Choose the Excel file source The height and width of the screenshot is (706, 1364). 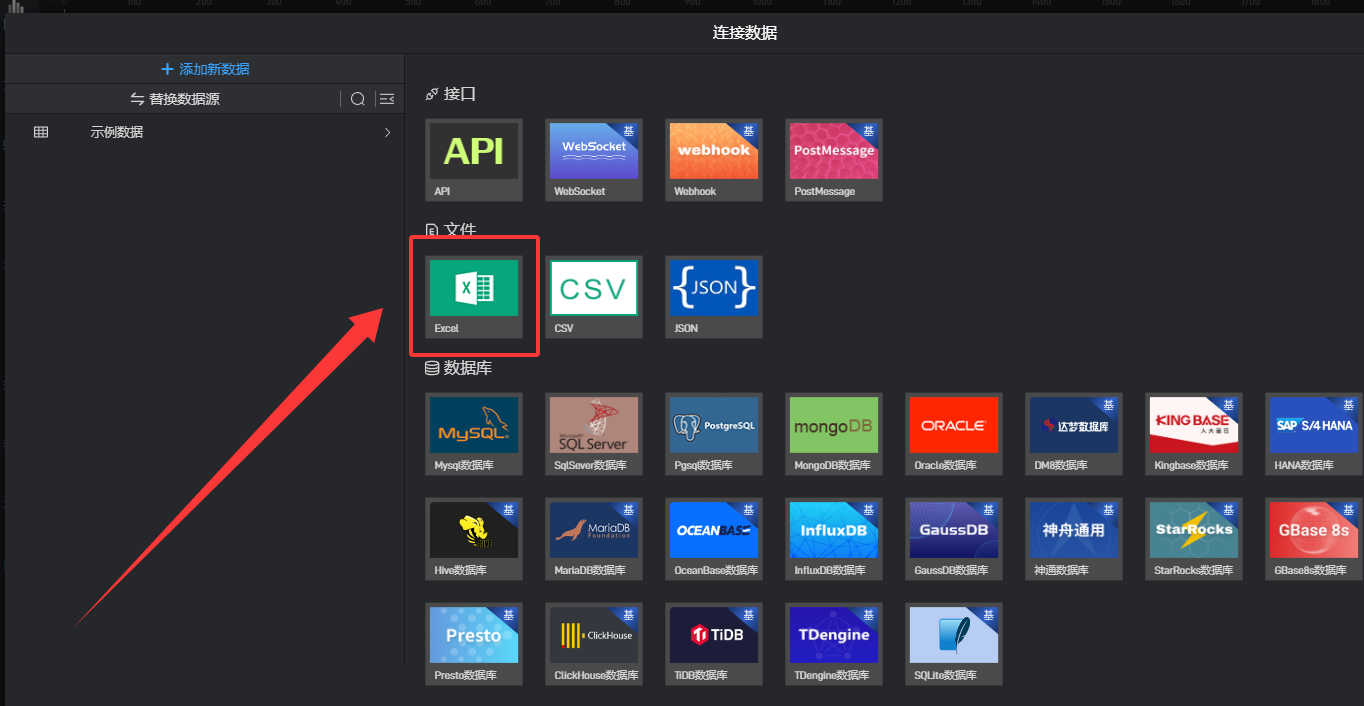click(x=474, y=297)
